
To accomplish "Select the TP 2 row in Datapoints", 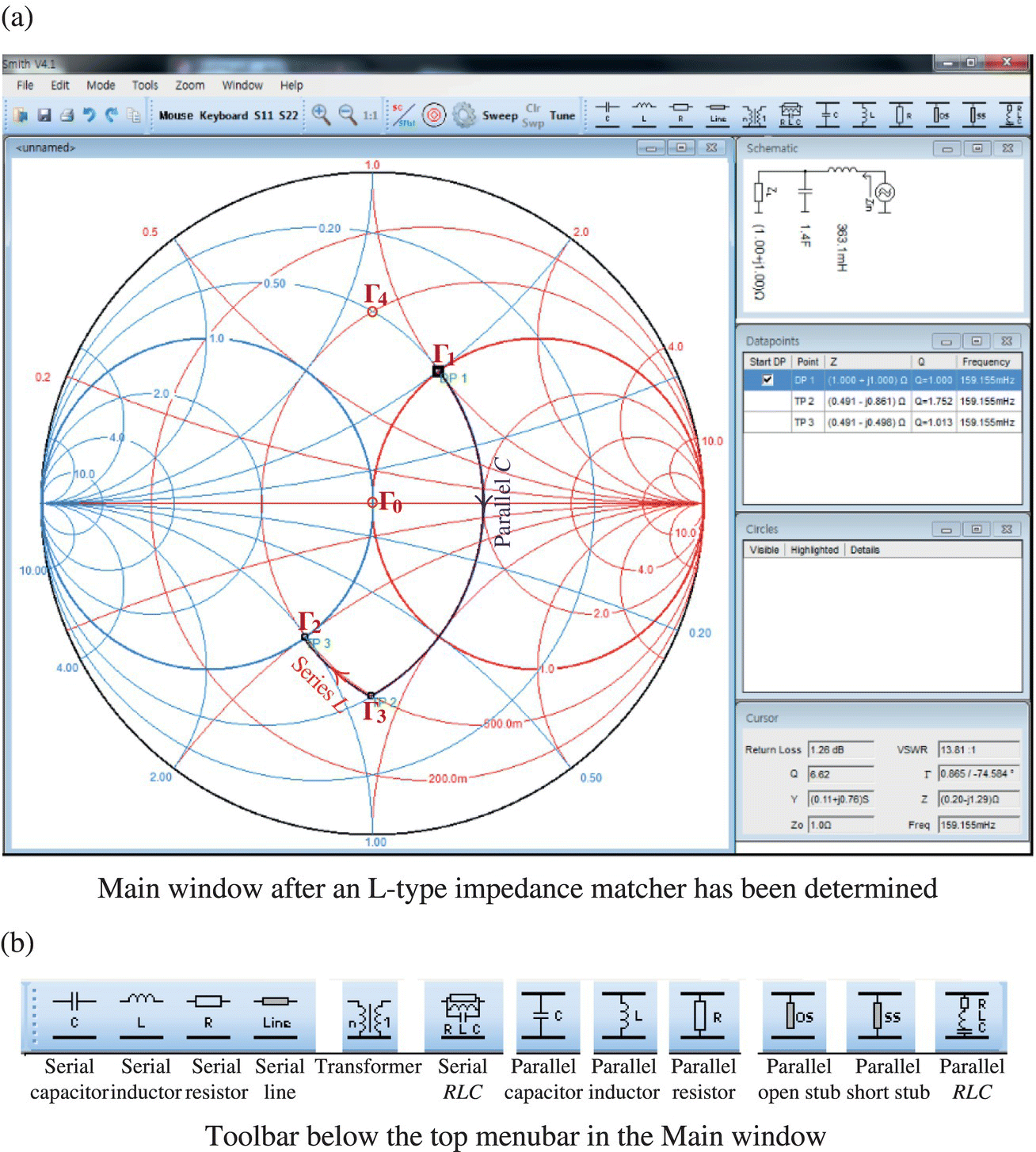I will point(882,402).
